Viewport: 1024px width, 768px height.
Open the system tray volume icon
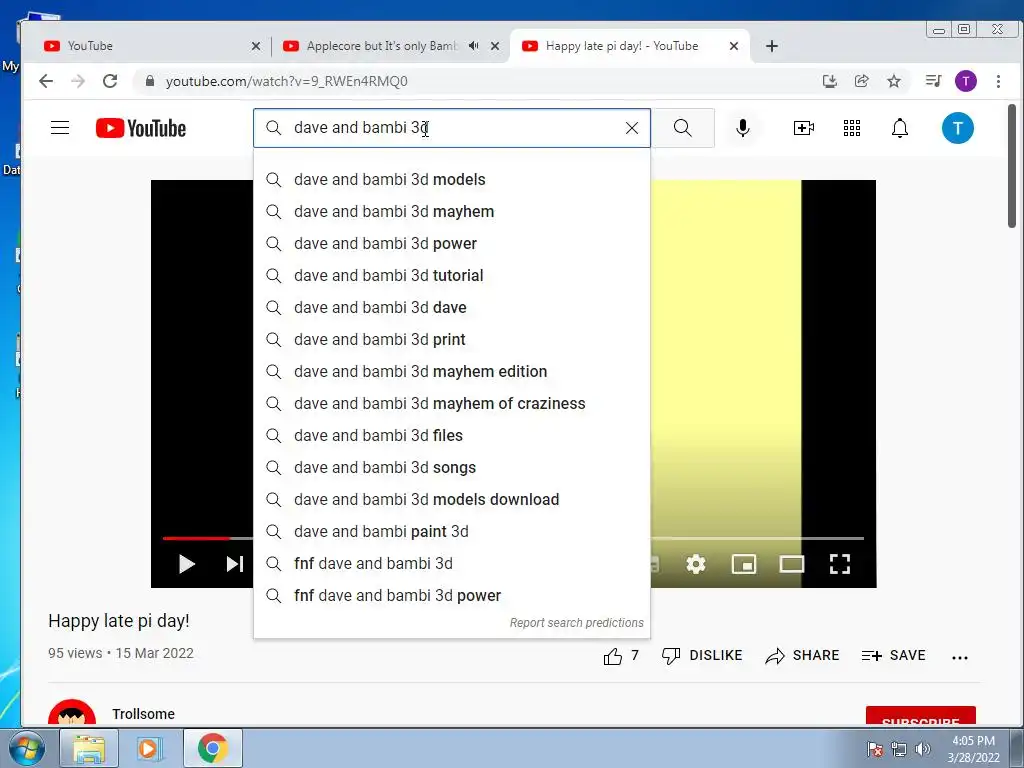(923, 749)
